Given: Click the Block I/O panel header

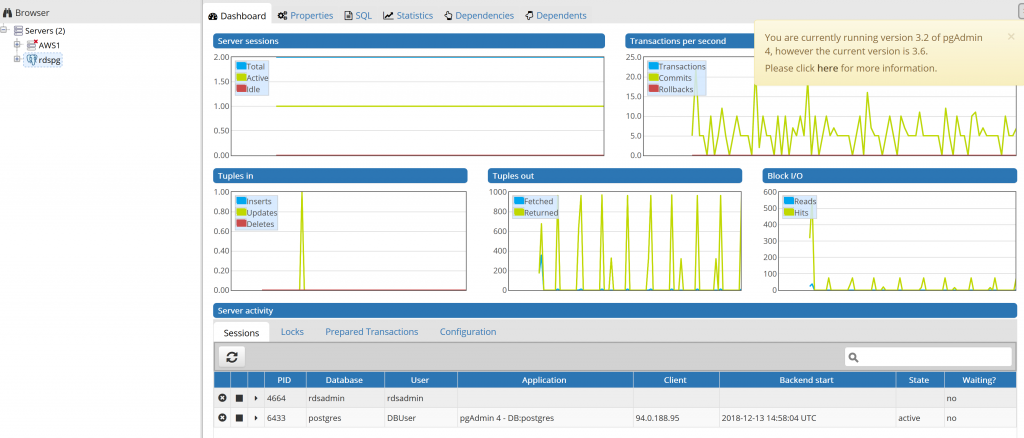Looking at the screenshot, I should [889, 176].
